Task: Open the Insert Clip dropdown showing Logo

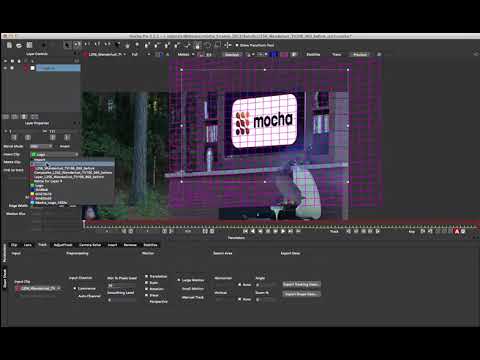Action: point(55,154)
